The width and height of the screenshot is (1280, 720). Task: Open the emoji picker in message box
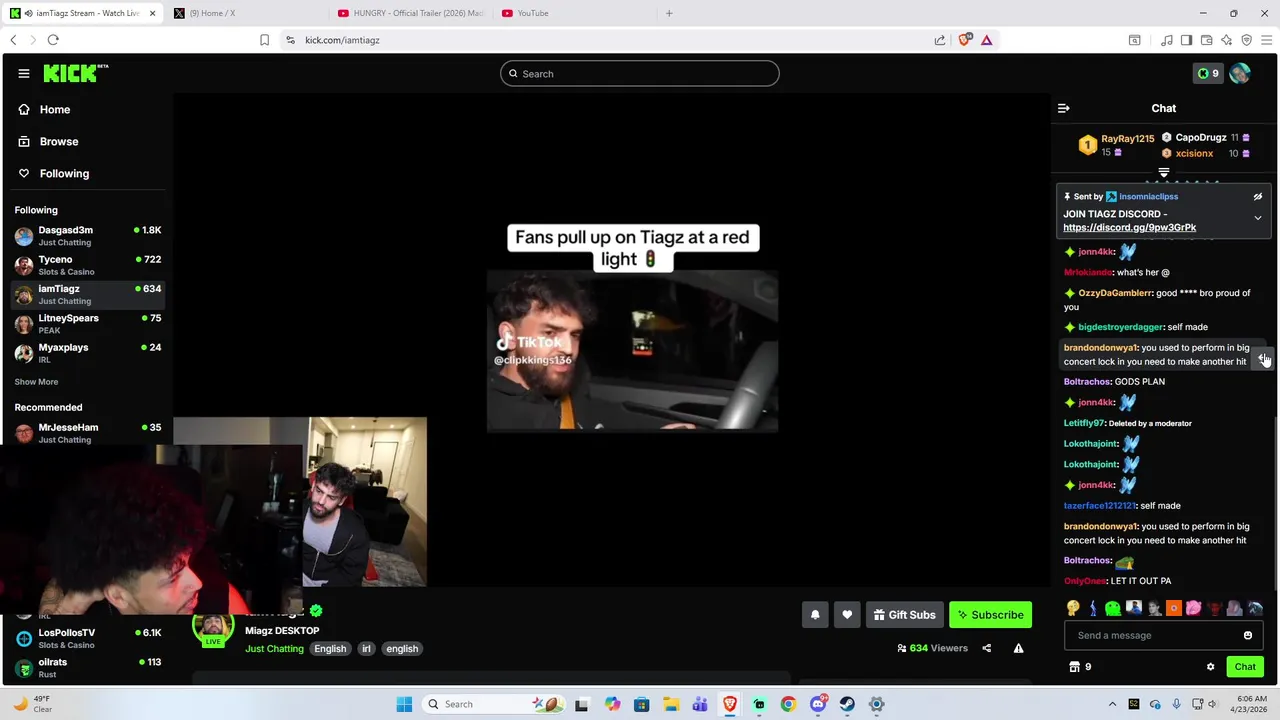(x=1248, y=635)
